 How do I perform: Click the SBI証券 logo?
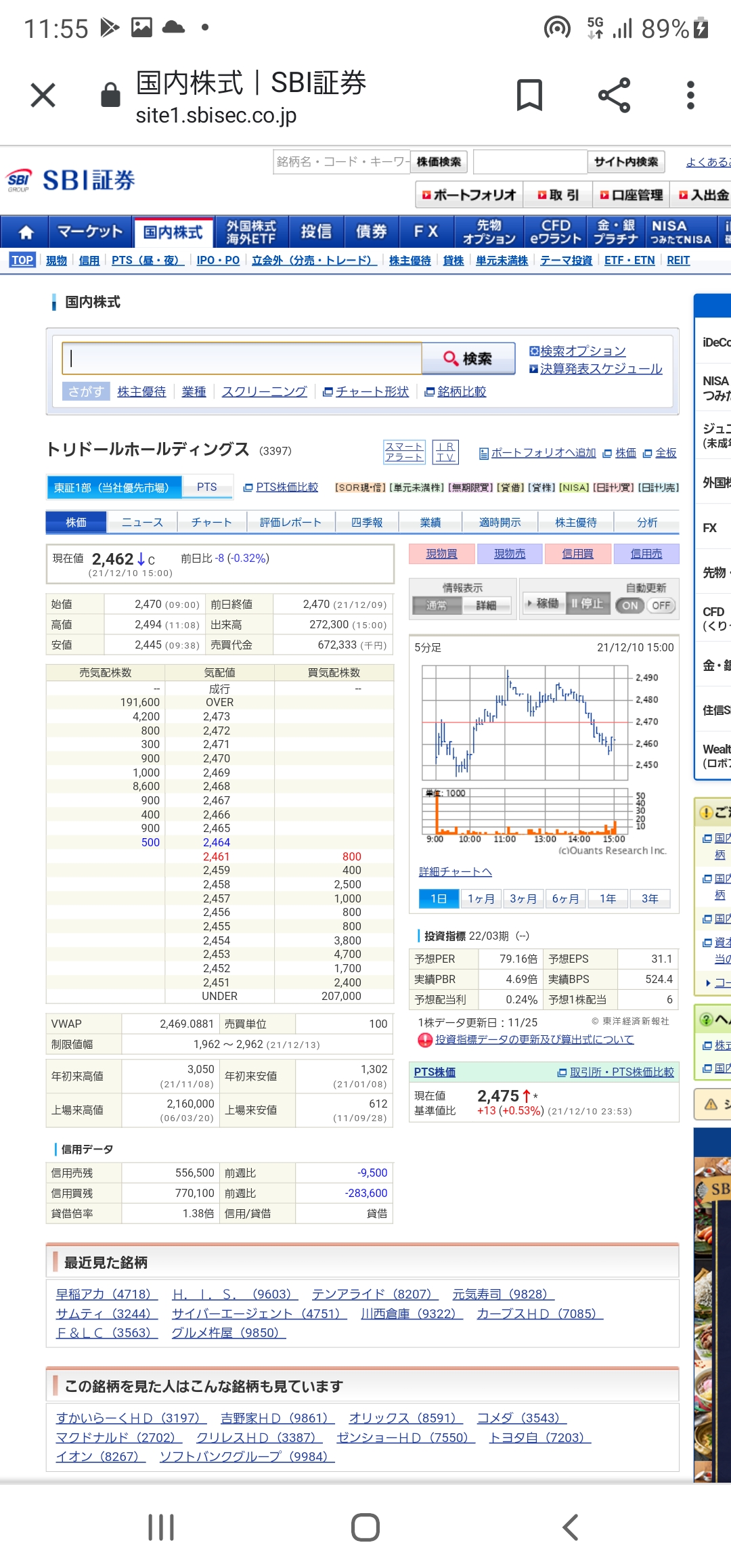(70, 180)
